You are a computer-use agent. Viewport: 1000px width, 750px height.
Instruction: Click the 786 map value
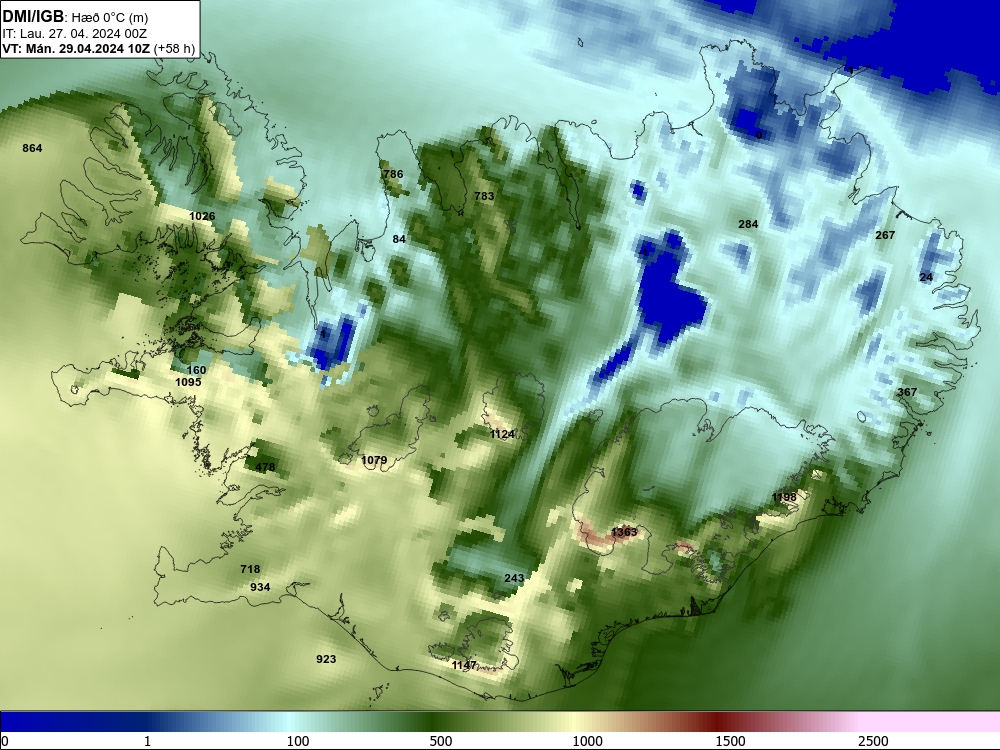click(x=393, y=174)
